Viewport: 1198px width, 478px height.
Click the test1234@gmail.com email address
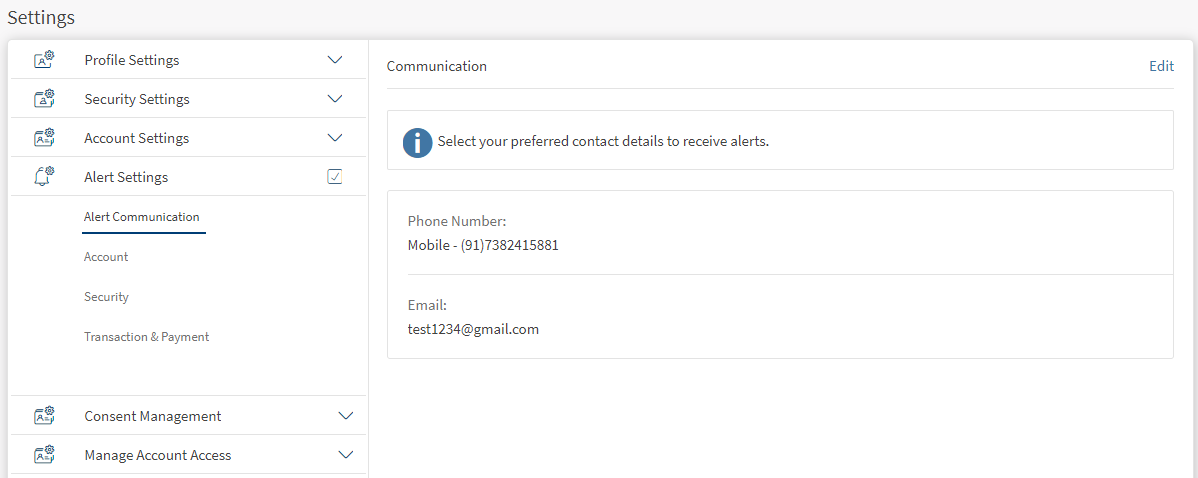(473, 329)
